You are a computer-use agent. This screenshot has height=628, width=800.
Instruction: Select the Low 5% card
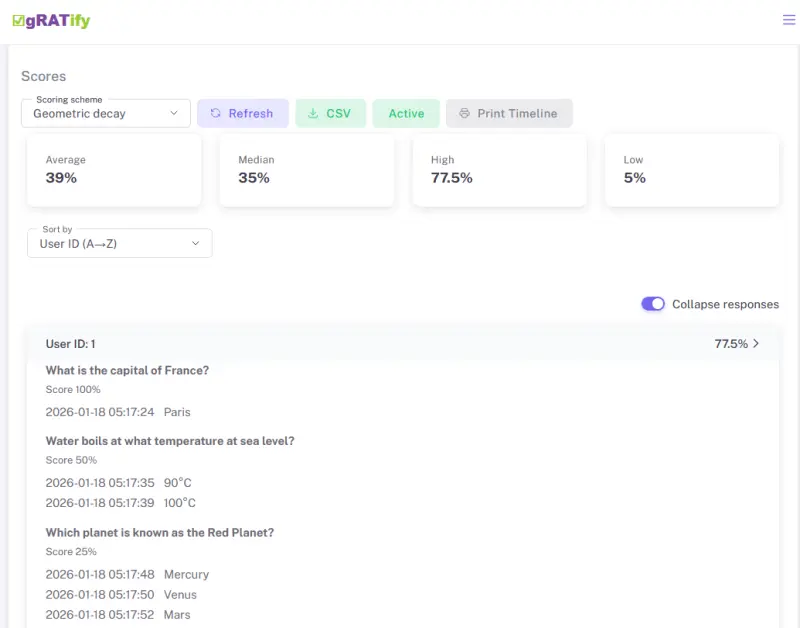point(692,170)
